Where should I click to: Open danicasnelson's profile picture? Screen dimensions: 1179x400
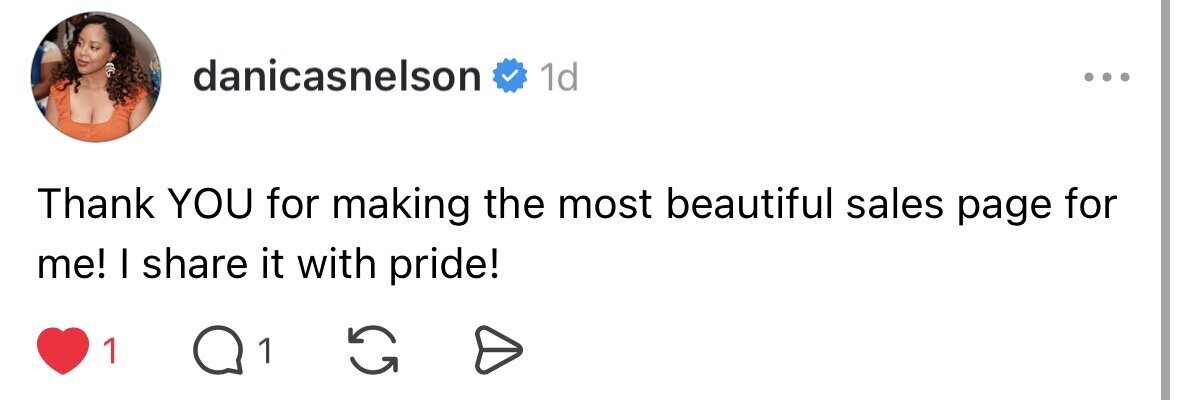coord(97,78)
